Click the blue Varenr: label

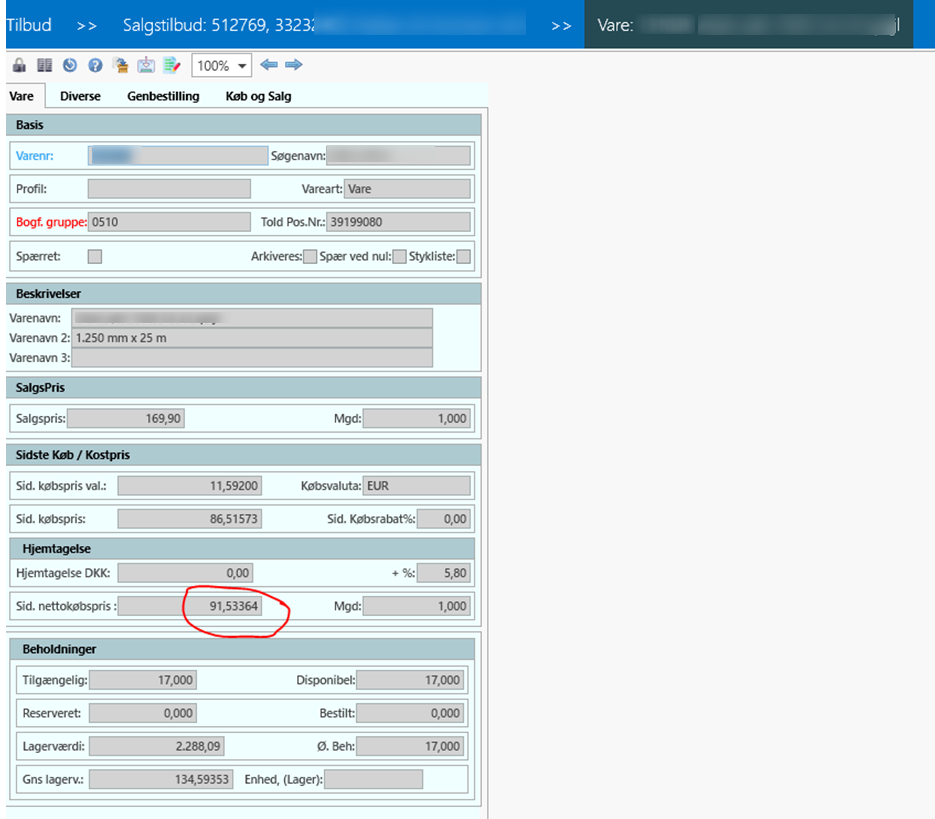[x=35, y=156]
